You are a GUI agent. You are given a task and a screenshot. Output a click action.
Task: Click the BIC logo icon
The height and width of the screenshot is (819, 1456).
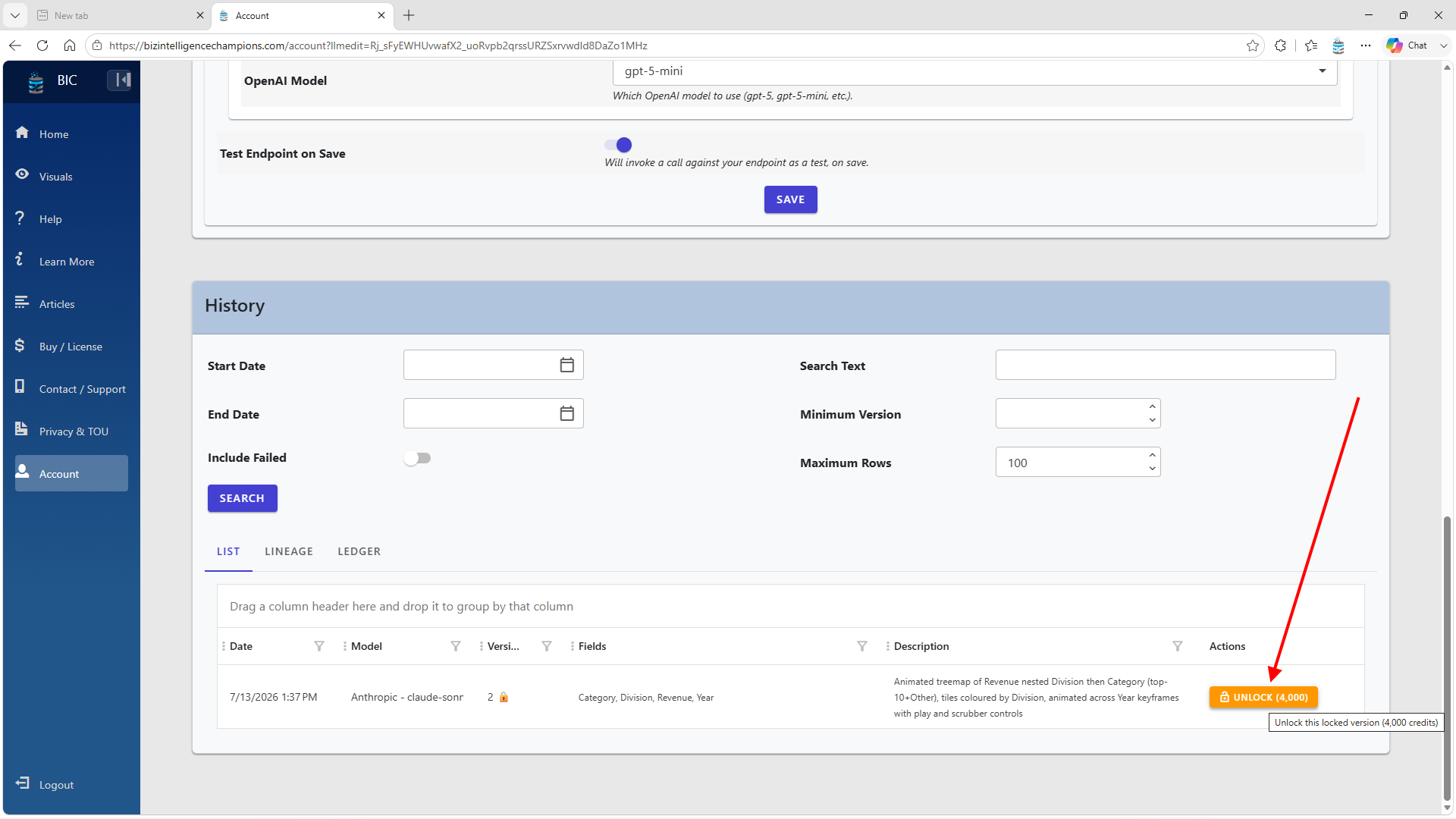36,81
